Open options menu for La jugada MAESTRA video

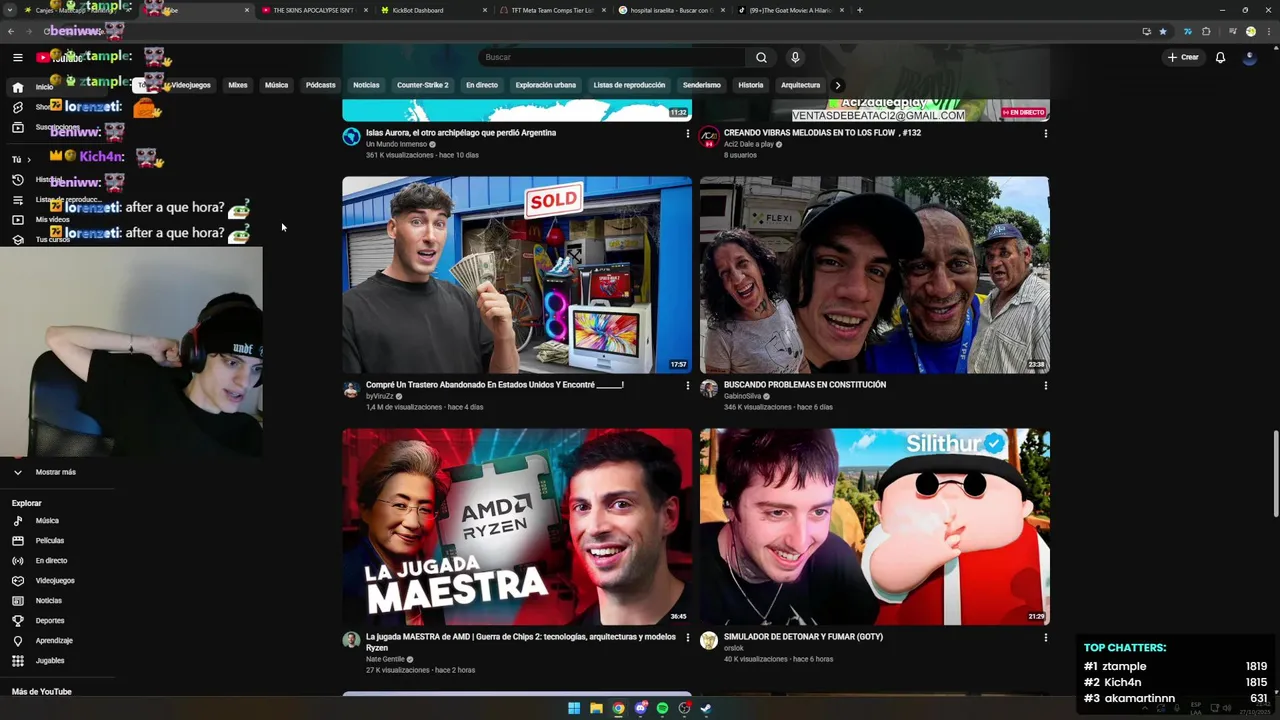[687, 637]
